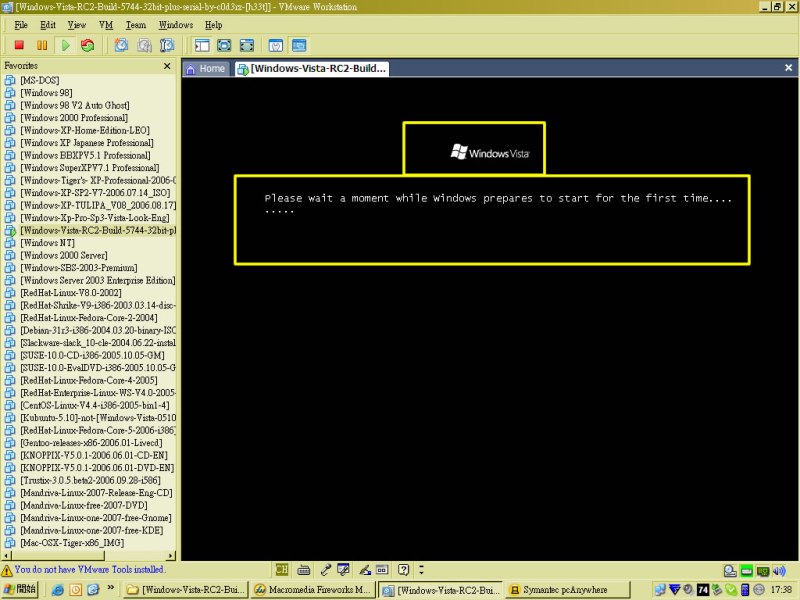This screenshot has width=800, height=600.
Task: Click the red Power Off button
Action: tap(18, 45)
